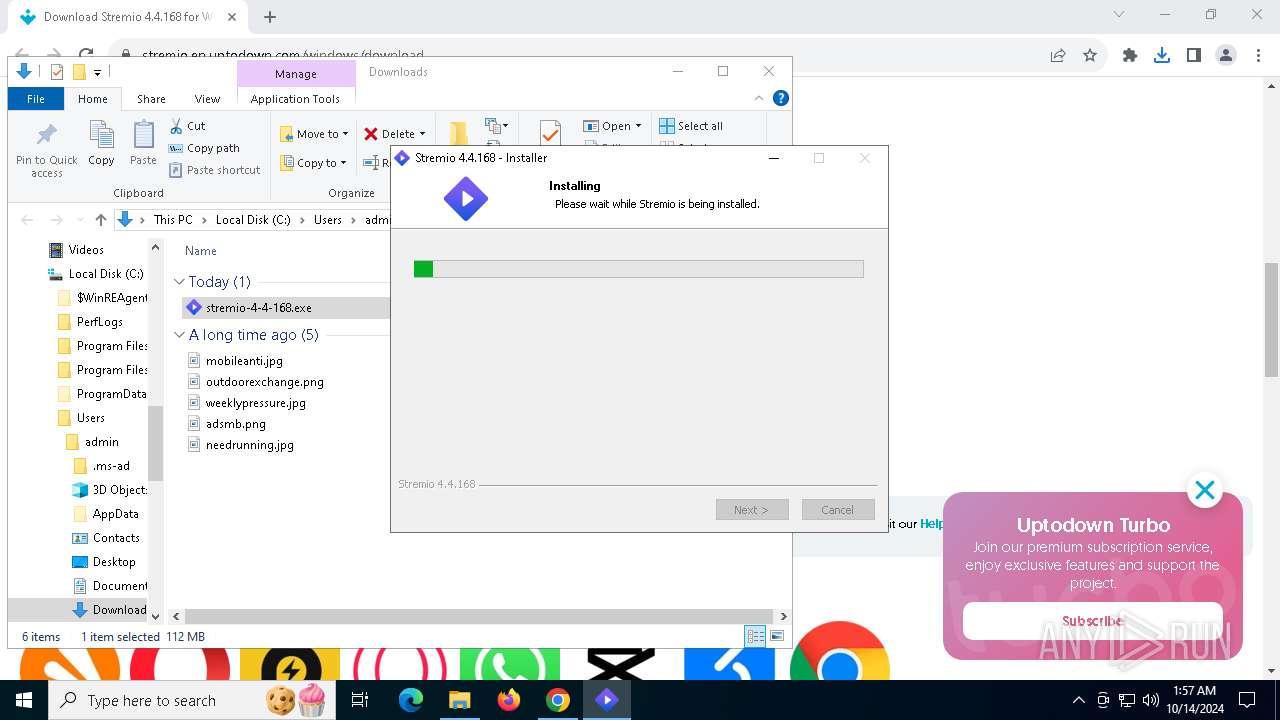The height and width of the screenshot is (720, 1280).
Task: Collapse the Today (1) group
Action: [x=179, y=282]
